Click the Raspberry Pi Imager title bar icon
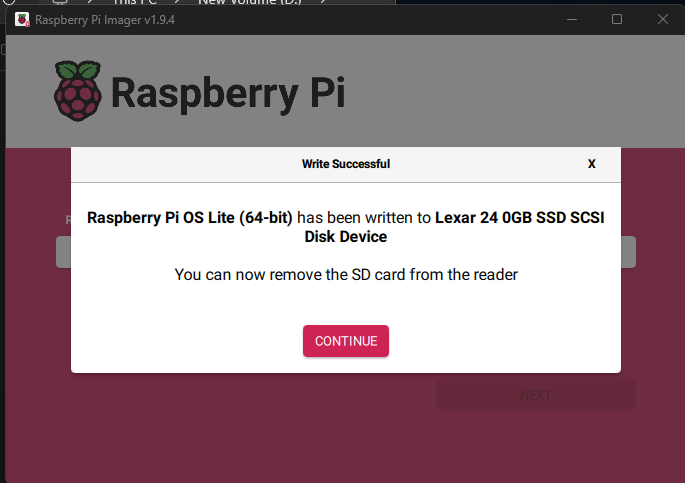The image size is (685, 483). click(22, 20)
